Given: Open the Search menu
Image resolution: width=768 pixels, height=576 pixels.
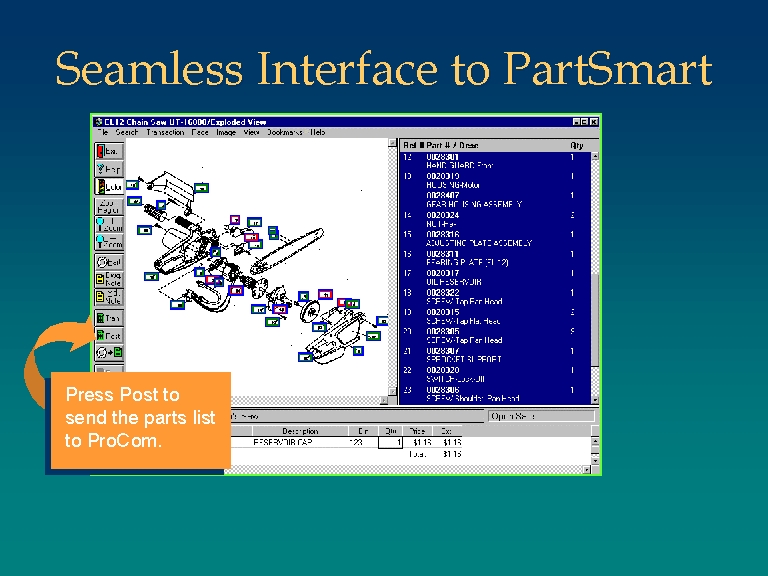Looking at the screenshot, I should coord(126,132).
